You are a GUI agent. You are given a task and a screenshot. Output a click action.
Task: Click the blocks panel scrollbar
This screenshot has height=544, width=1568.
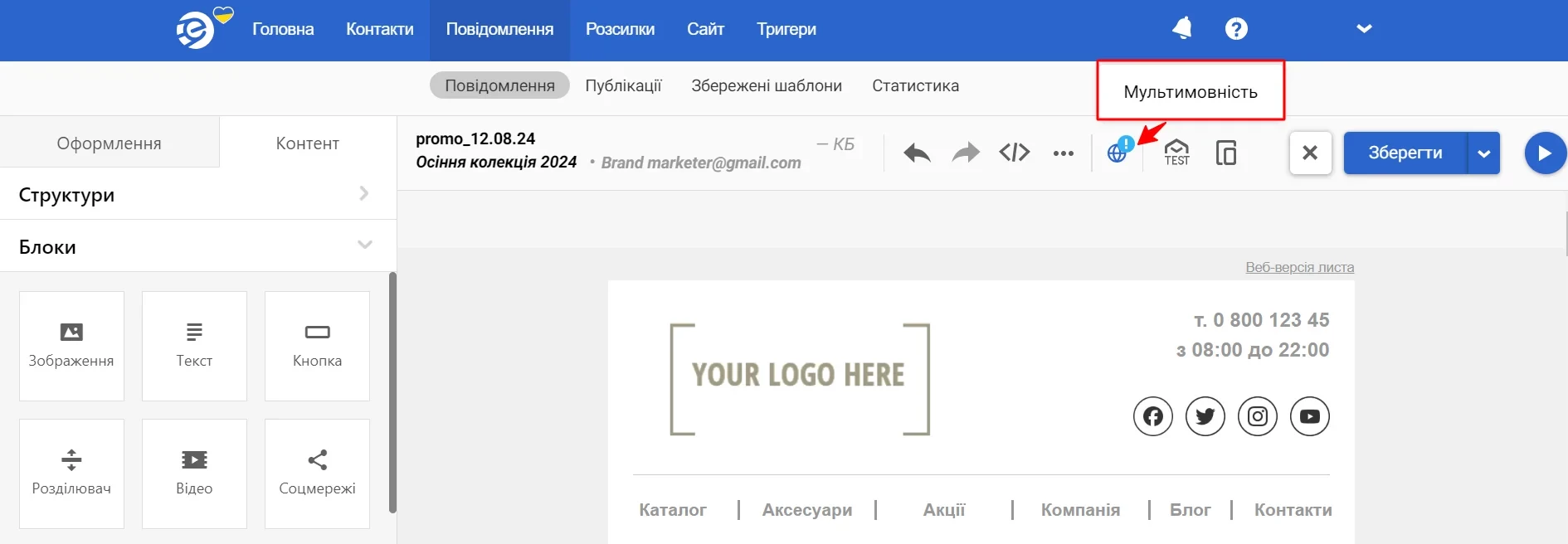(x=392, y=392)
